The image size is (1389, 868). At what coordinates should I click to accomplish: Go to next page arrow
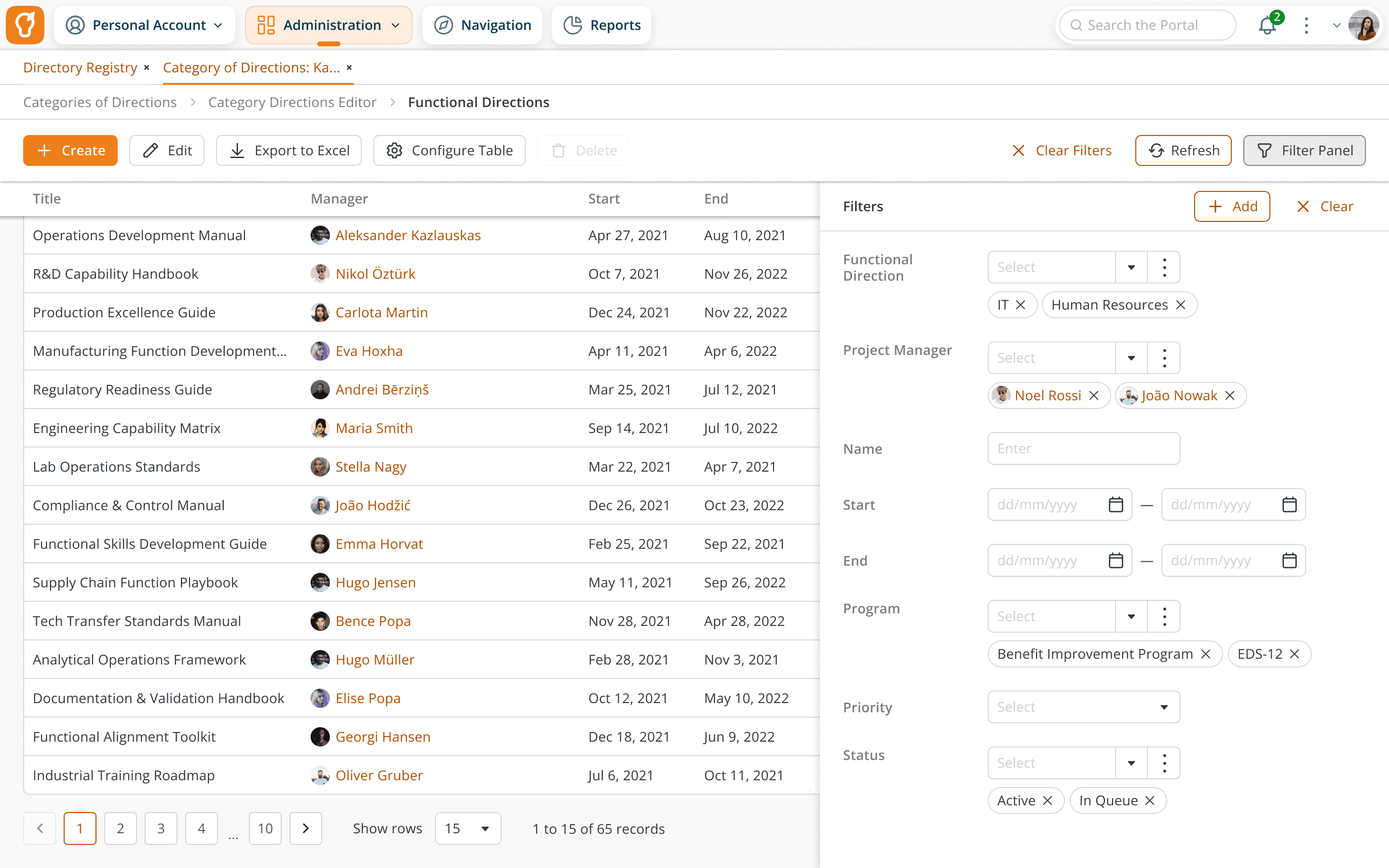(305, 828)
